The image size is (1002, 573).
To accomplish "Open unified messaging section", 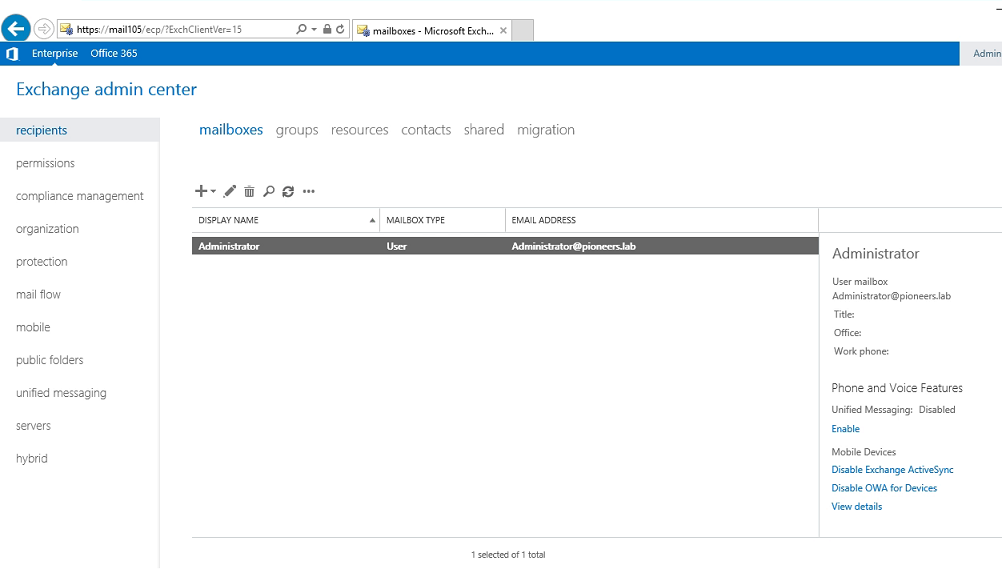I will pos(61,393).
